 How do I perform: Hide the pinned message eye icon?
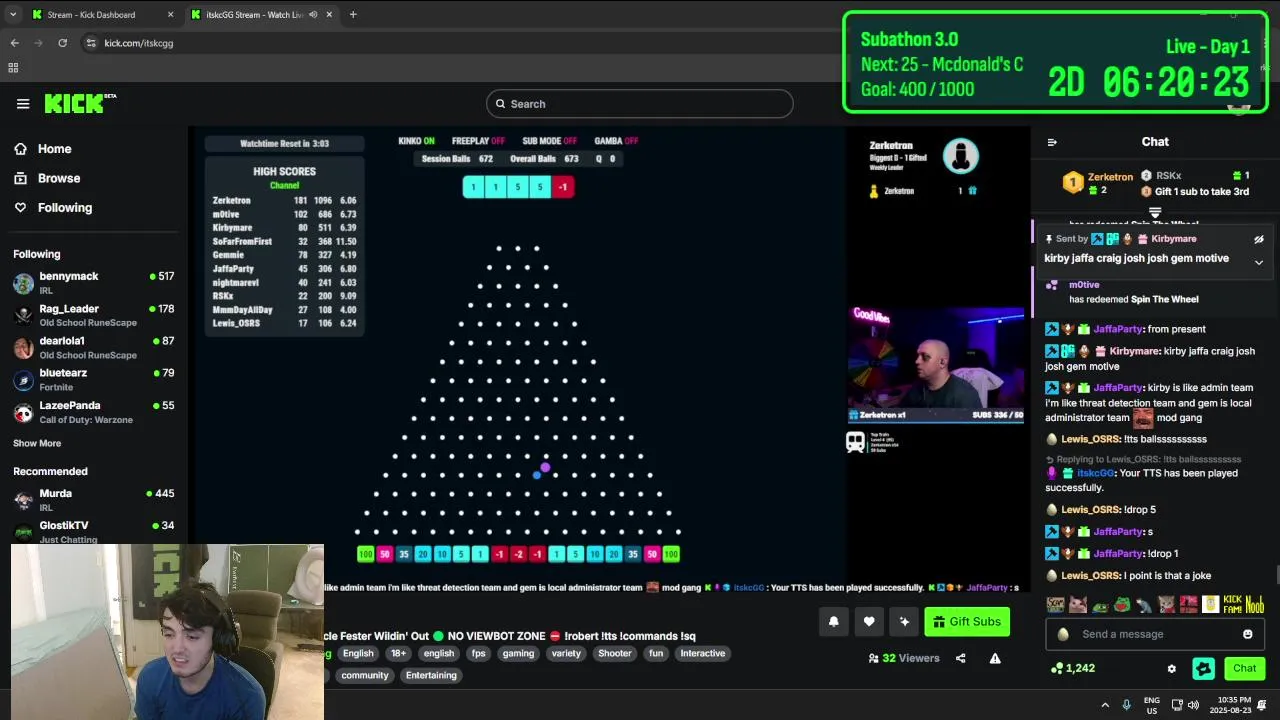tap(1259, 239)
